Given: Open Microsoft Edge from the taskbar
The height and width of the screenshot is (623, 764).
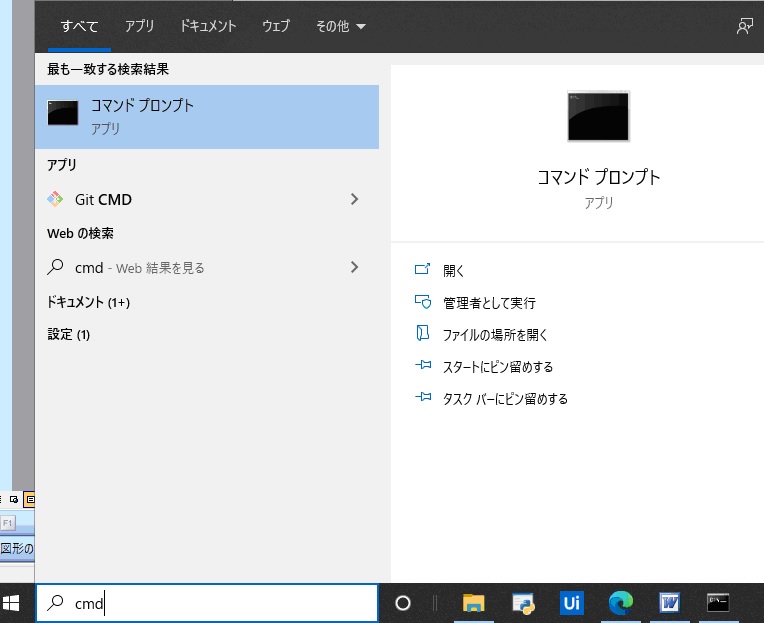Looking at the screenshot, I should [x=620, y=603].
